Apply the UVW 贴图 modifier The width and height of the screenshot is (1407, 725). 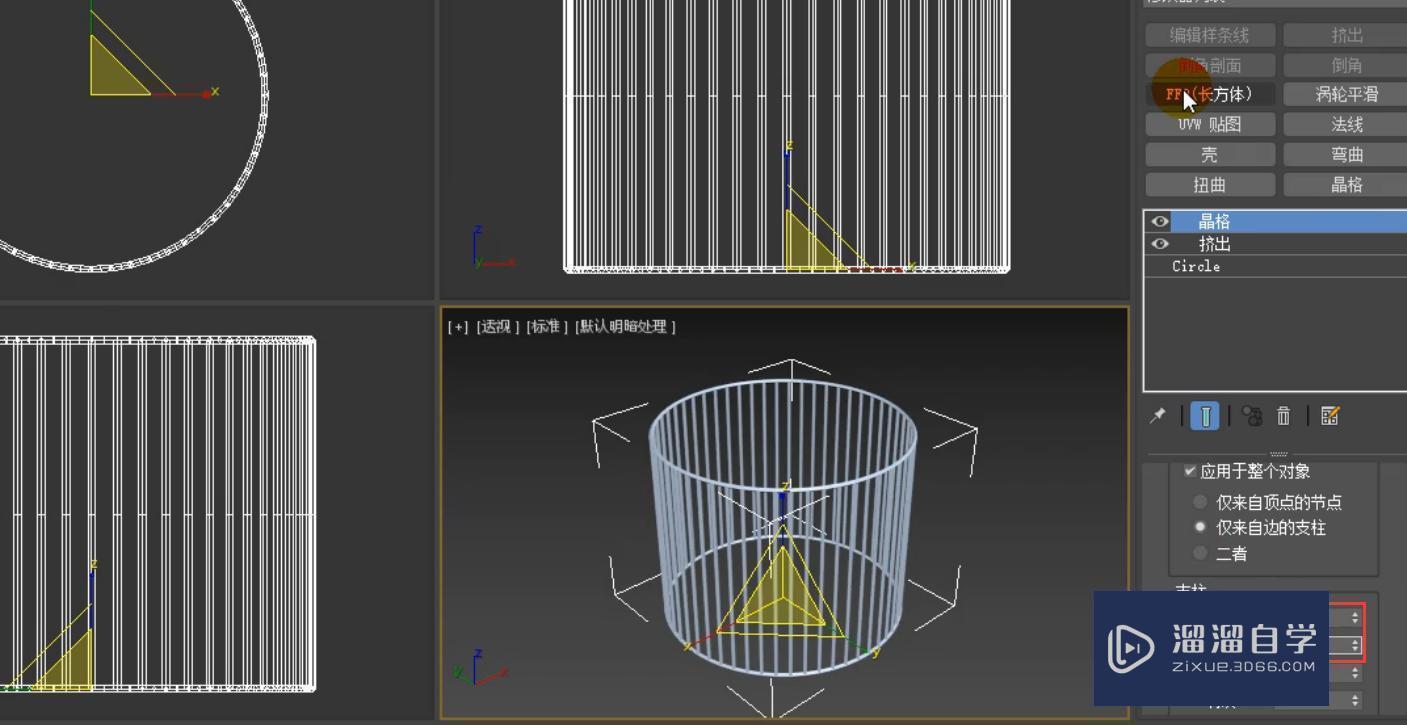pyautogui.click(x=1210, y=124)
